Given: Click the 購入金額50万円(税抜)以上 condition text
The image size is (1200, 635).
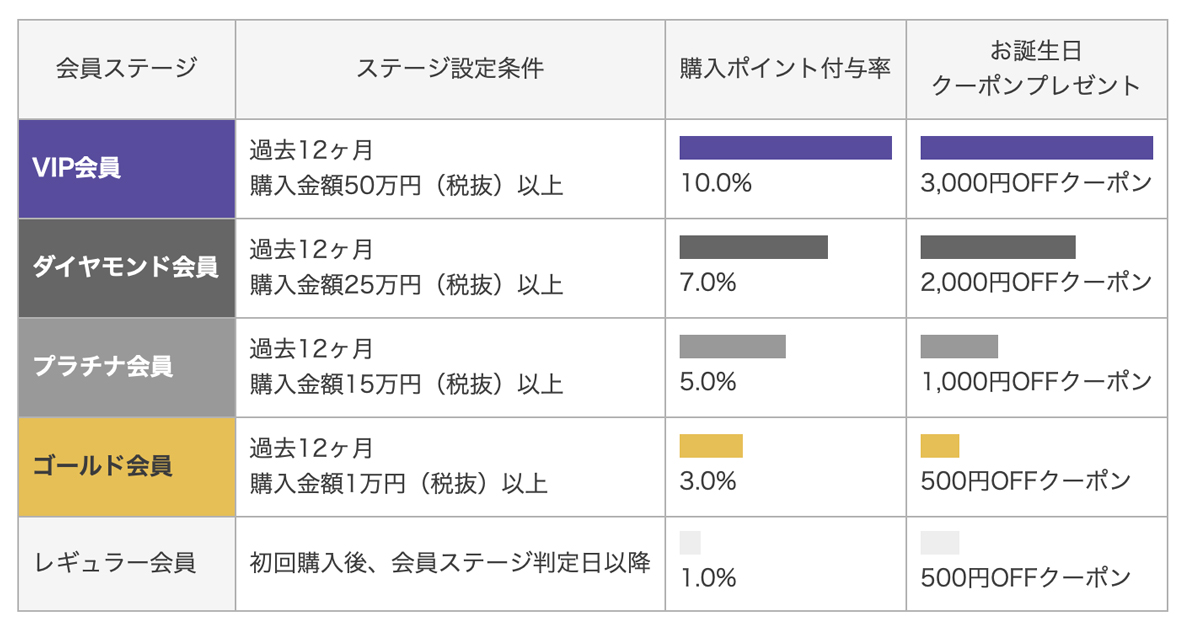Looking at the screenshot, I should (x=406, y=186).
